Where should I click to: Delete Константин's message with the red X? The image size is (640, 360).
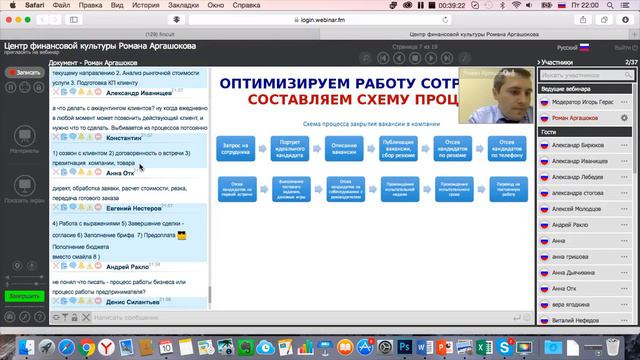click(56, 137)
